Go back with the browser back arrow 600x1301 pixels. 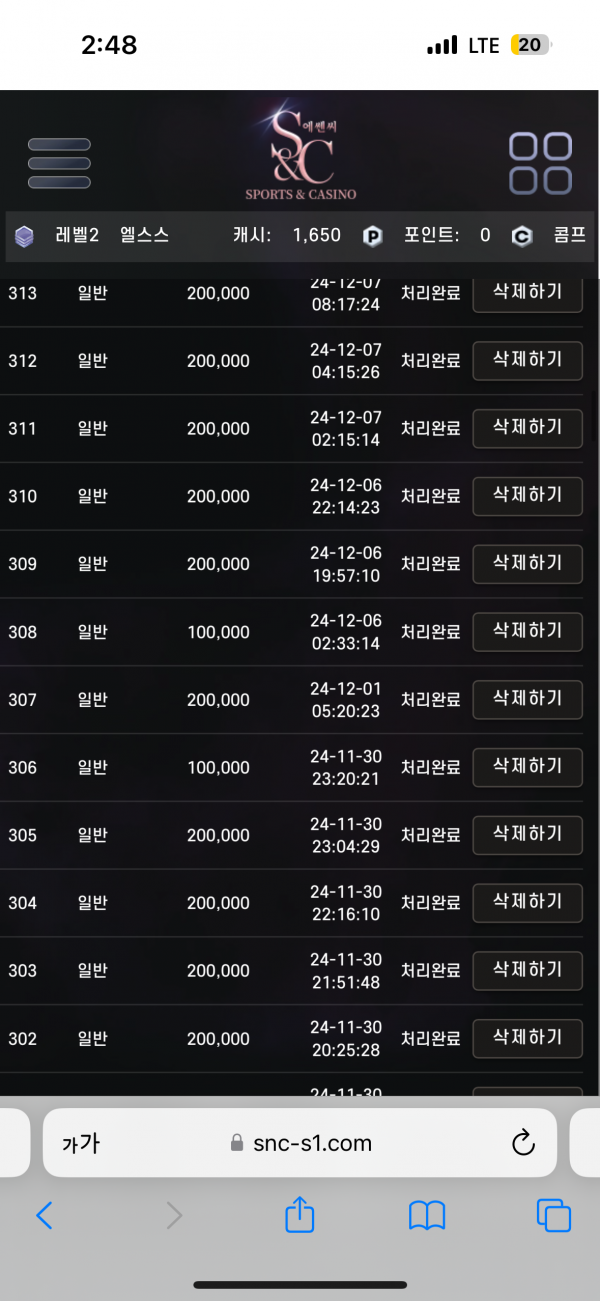pos(44,1216)
